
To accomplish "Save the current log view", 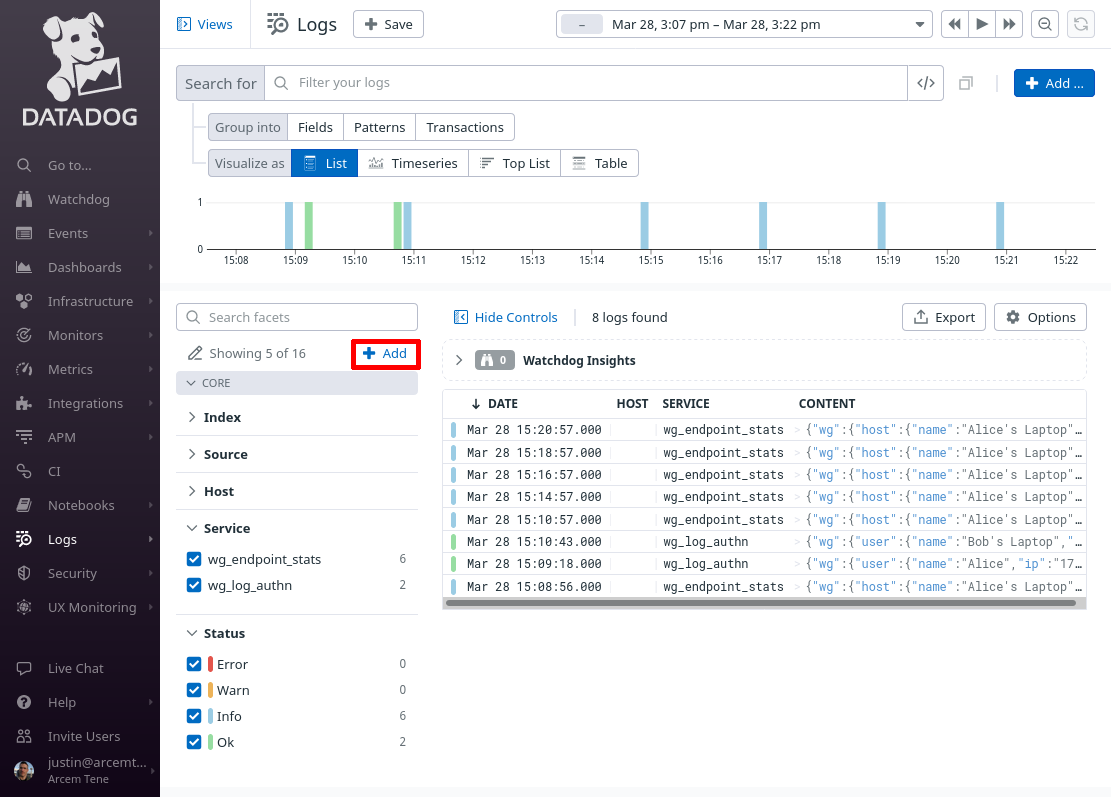I will coord(388,24).
